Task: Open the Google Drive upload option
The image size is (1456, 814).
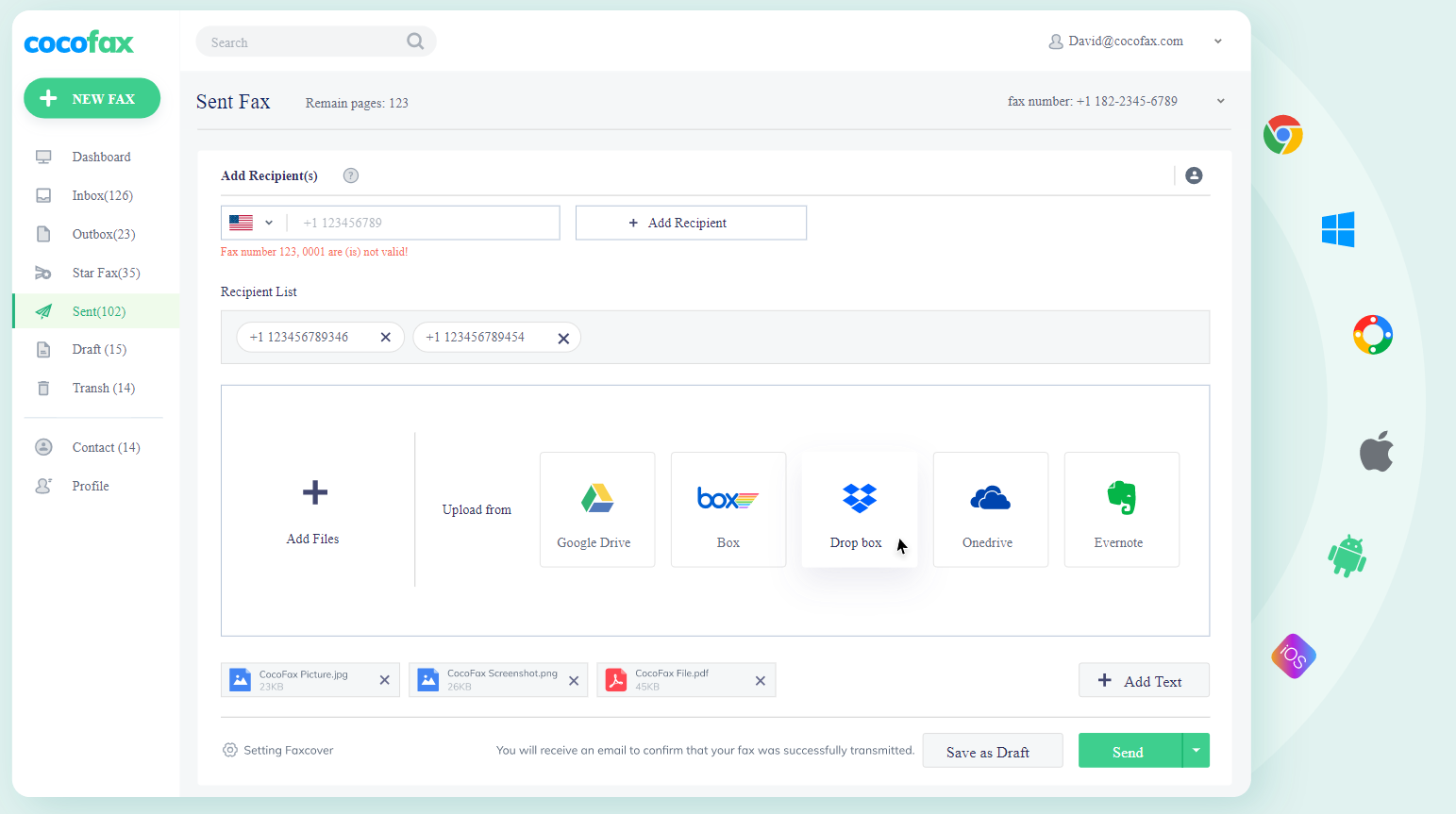Action: (x=596, y=509)
